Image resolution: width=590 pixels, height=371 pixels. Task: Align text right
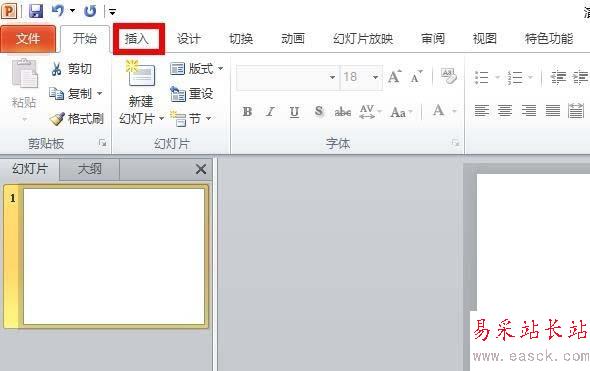point(529,111)
